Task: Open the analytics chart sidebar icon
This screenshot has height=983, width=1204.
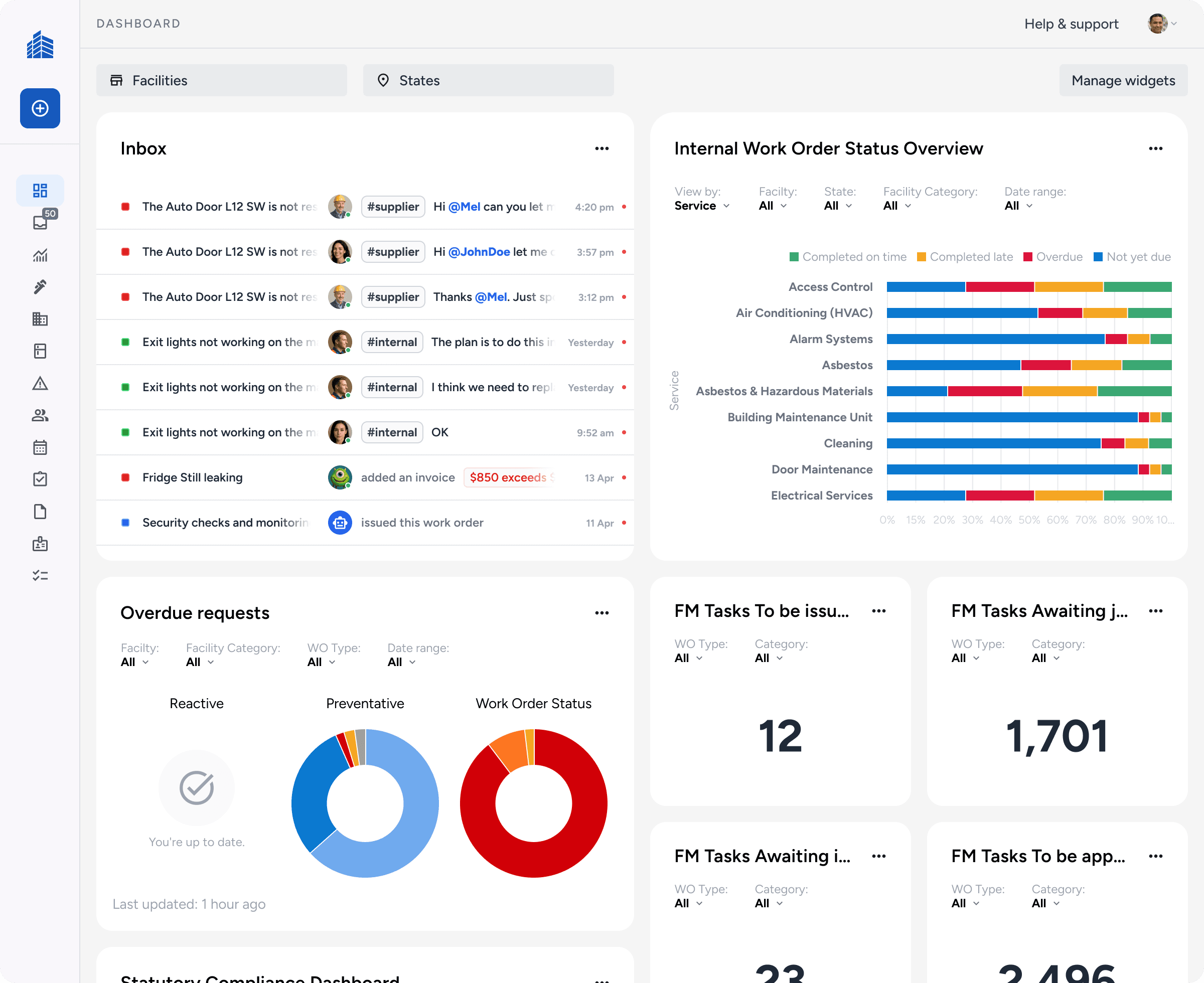Action: point(40,255)
